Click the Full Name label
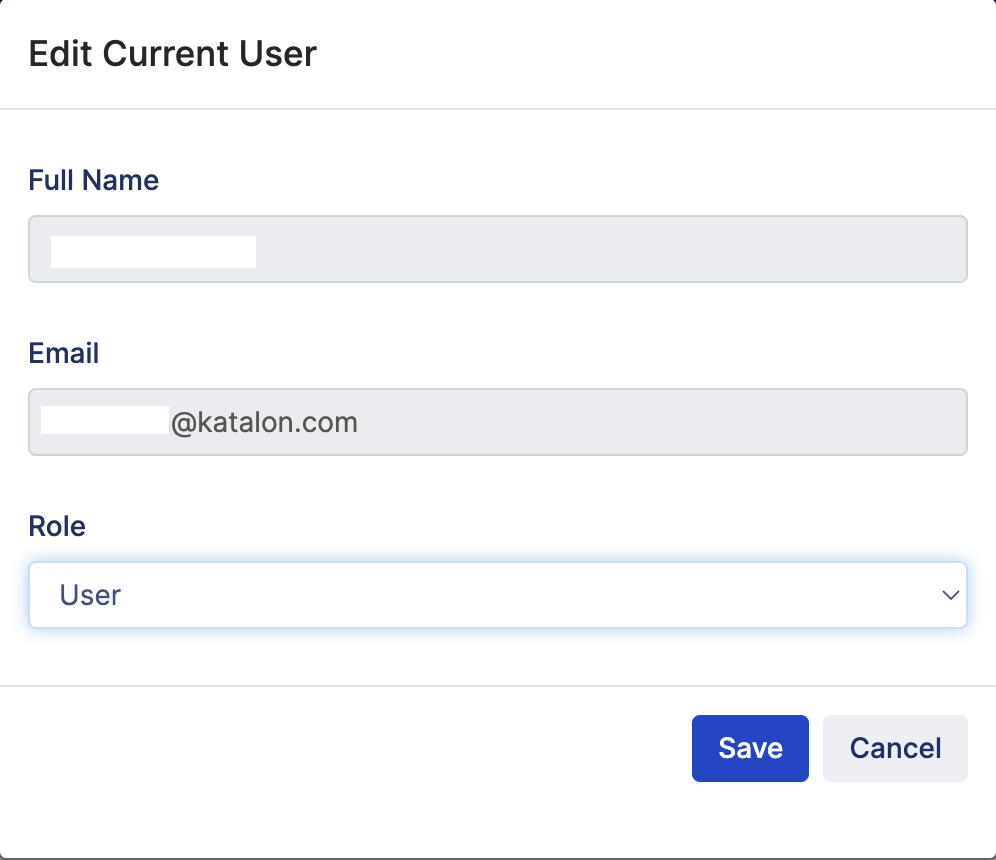This screenshot has height=860, width=996. coord(93,180)
